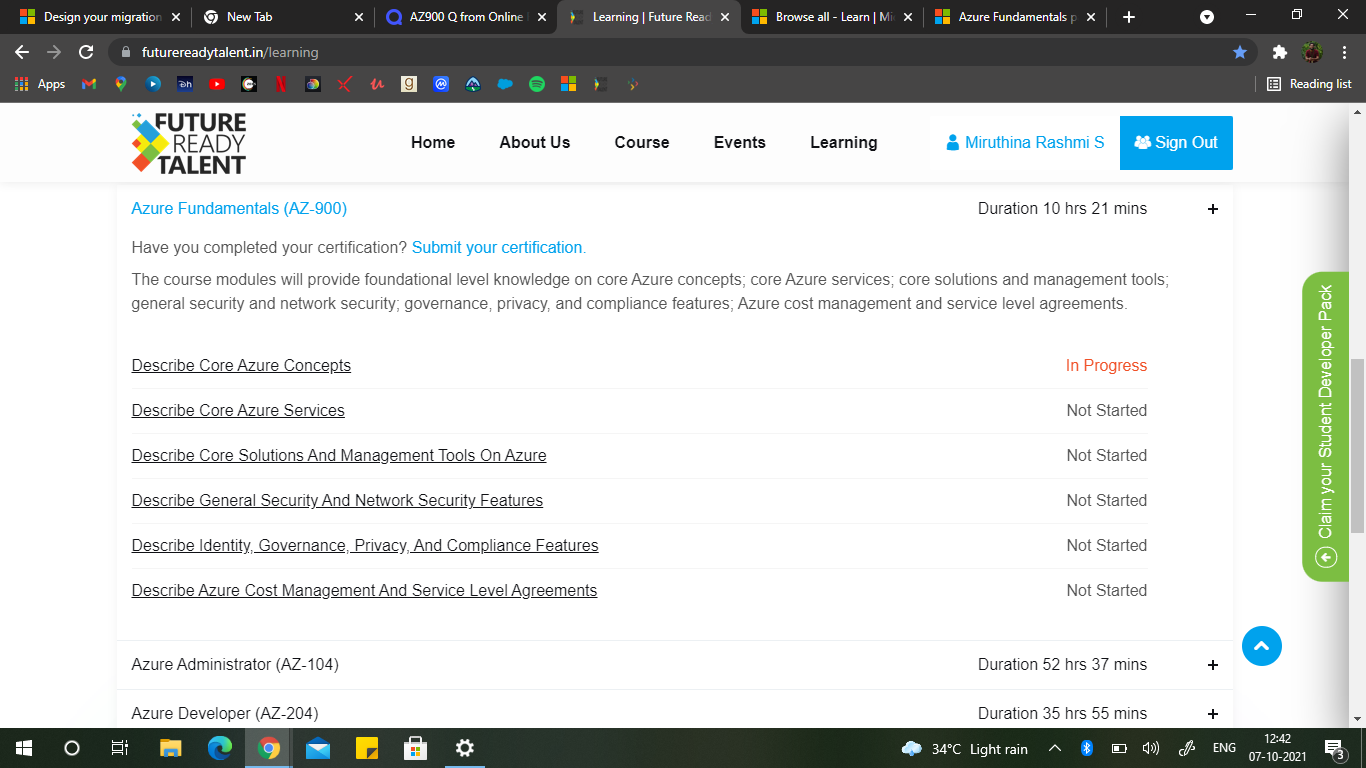This screenshot has width=1366, height=768.
Task: Expand the Azure Administrator (AZ-104) plus icon
Action: [x=1213, y=665]
